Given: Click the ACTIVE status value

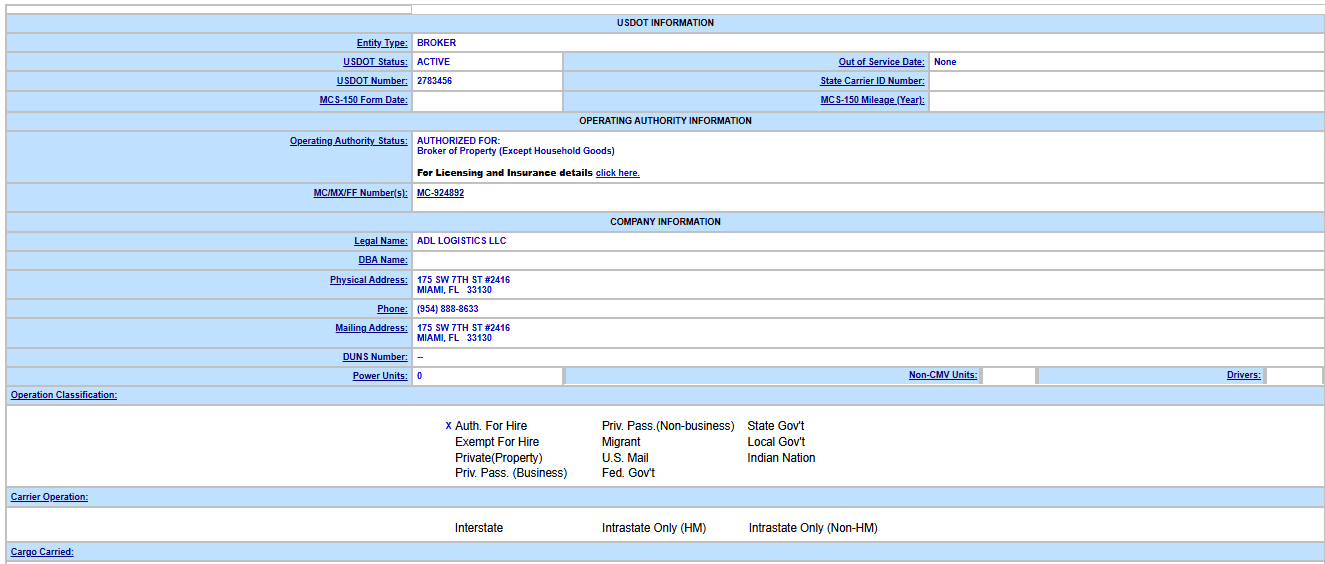Looking at the screenshot, I should 433,62.
